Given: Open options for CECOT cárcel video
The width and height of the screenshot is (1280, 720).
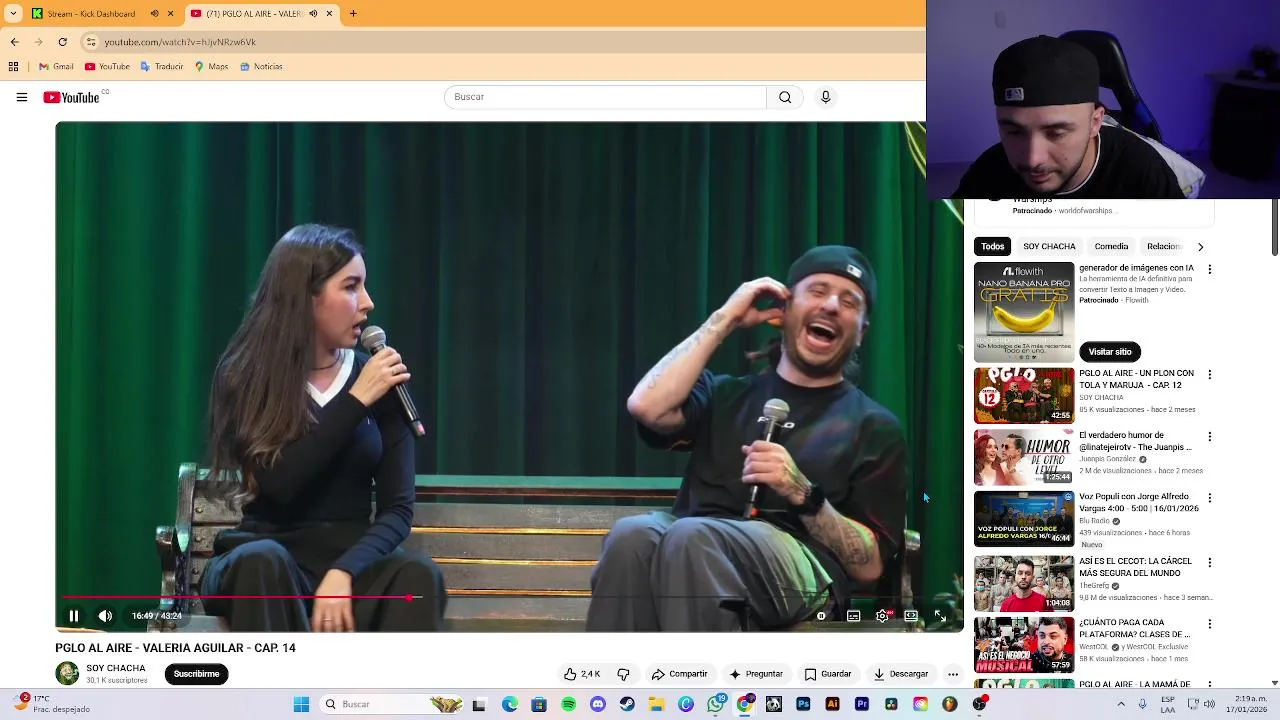Looking at the screenshot, I should coord(1210,563).
